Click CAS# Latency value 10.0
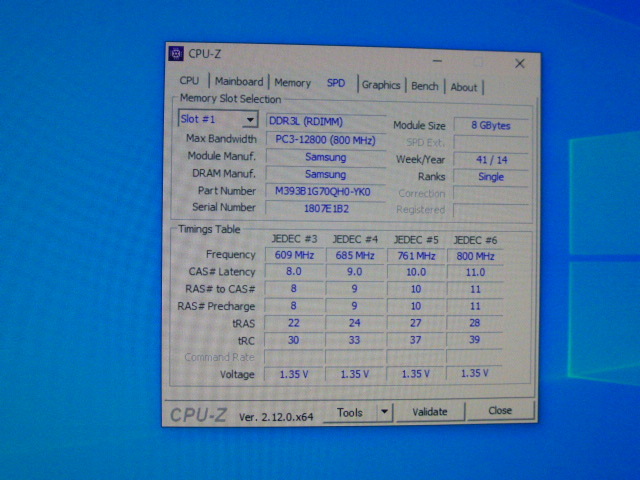Screen dimensions: 640x480 (416, 272)
